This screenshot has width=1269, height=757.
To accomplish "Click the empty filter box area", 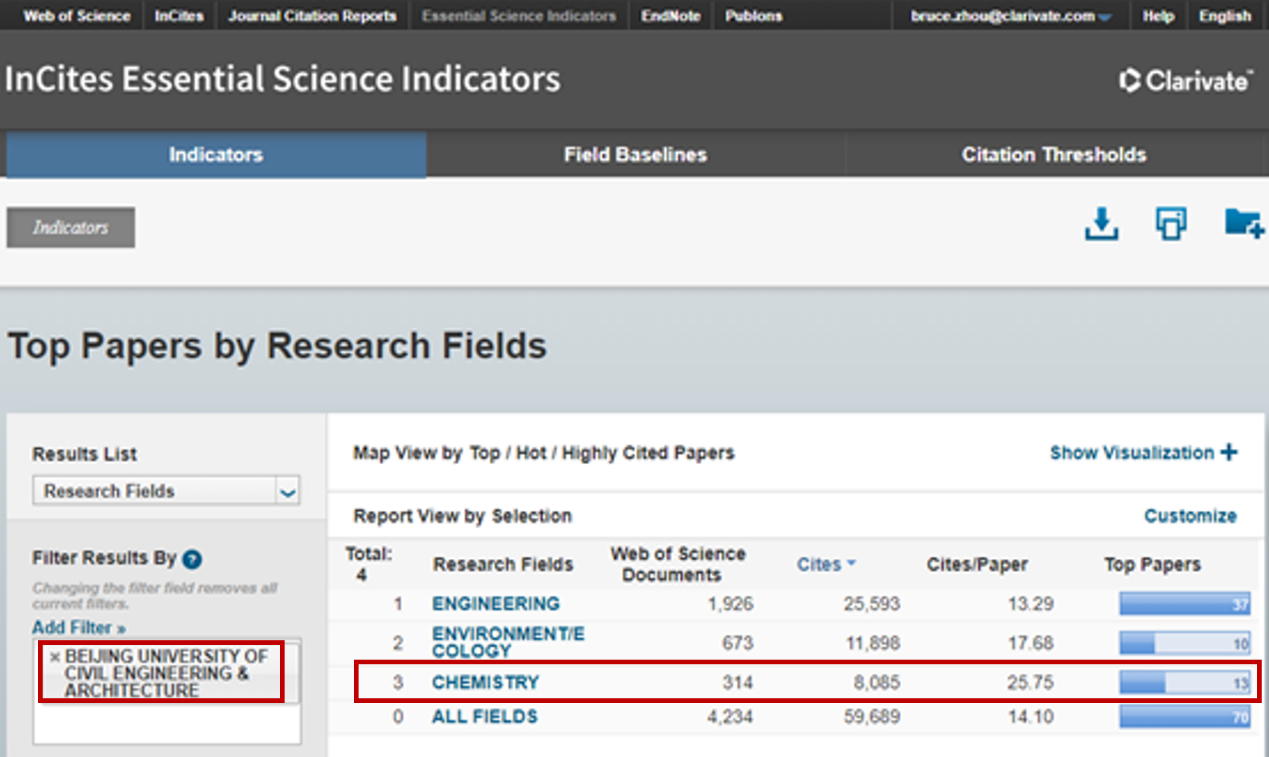I will (166, 724).
